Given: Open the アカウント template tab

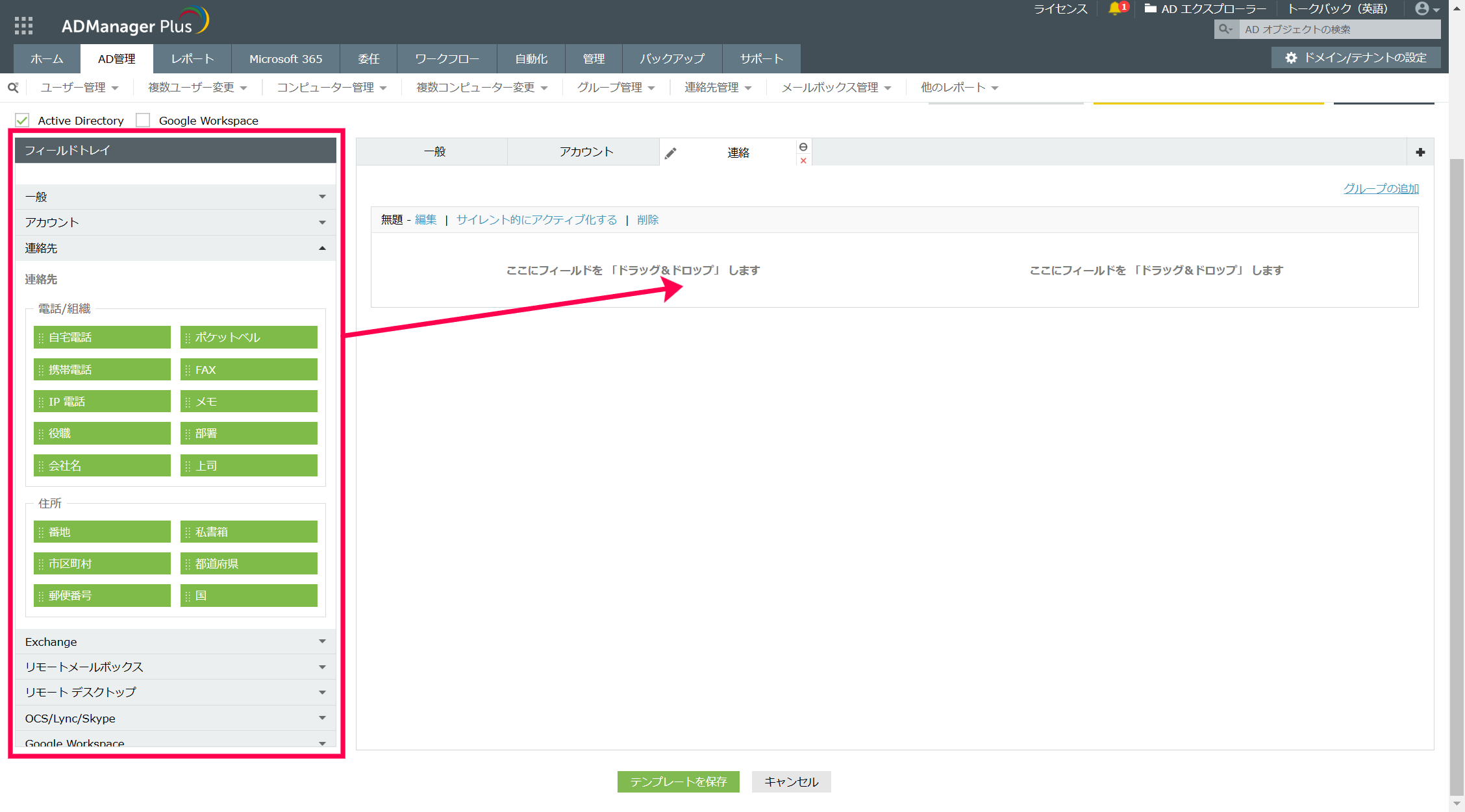Looking at the screenshot, I should 586,152.
